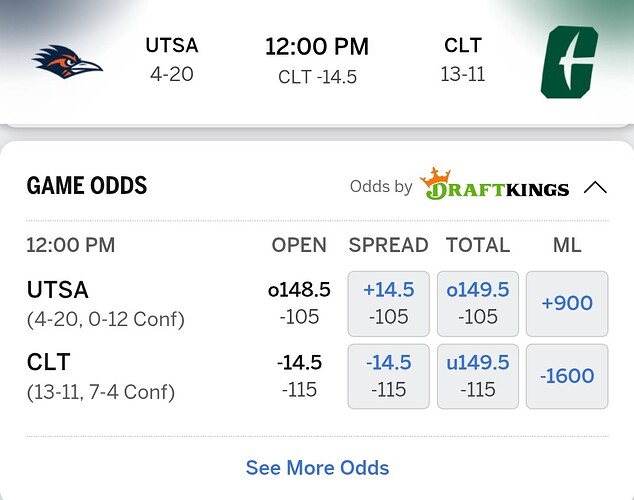Screen dimensions: 634x500
Task: Collapse the Game Odds section
Action: [x=595, y=187]
